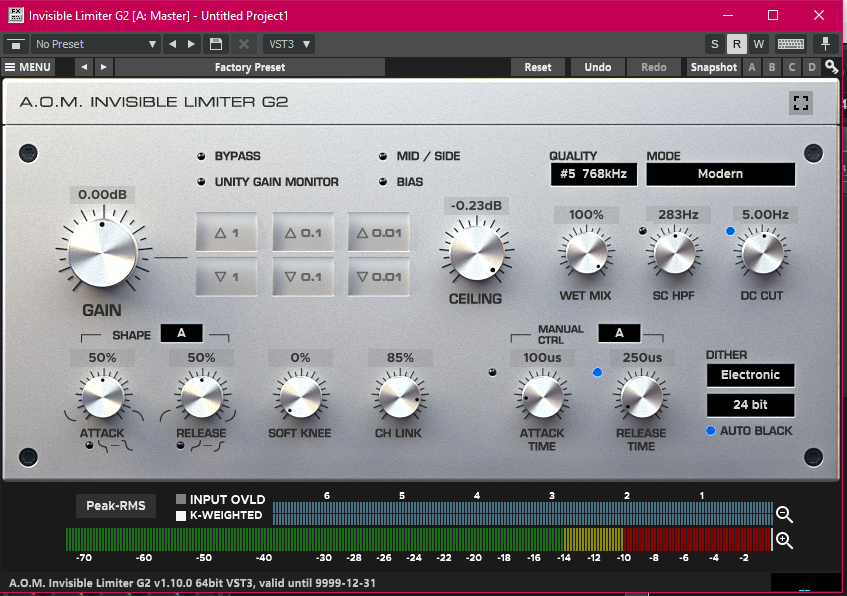Open the Factory Preset list
The image size is (847, 596).
point(250,67)
